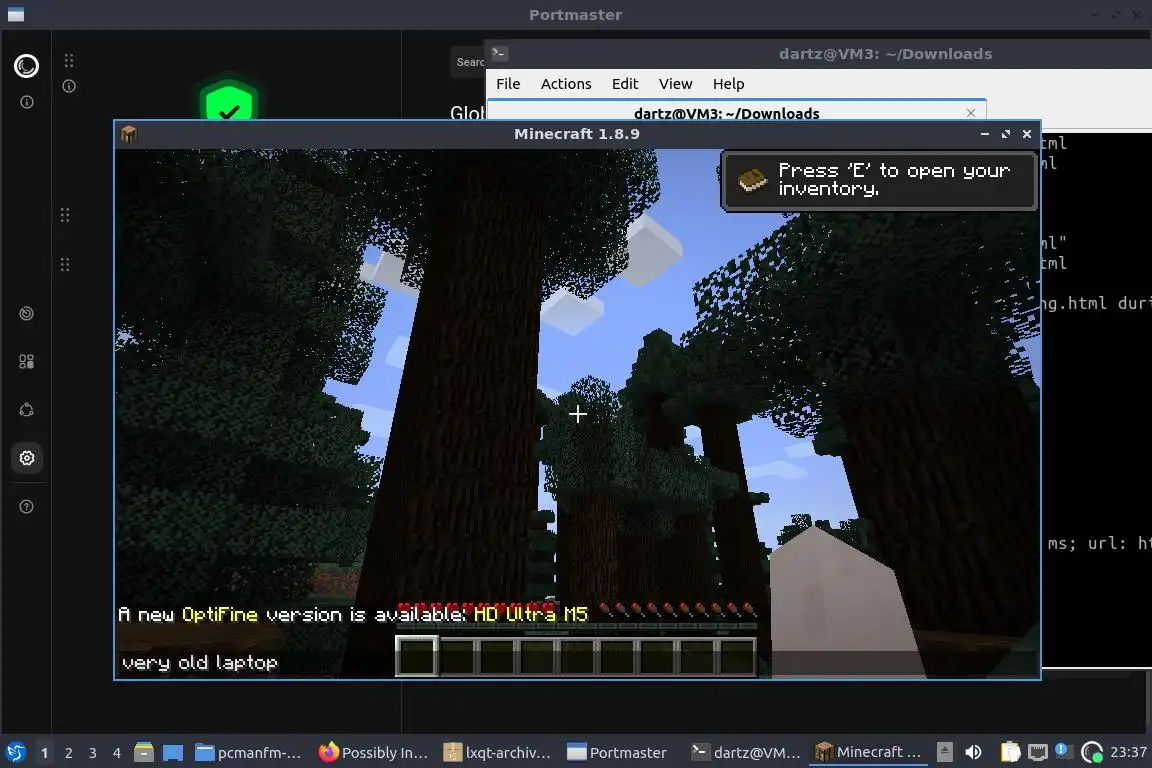Click the terminal window title icon
The image size is (1152, 768).
500,53
